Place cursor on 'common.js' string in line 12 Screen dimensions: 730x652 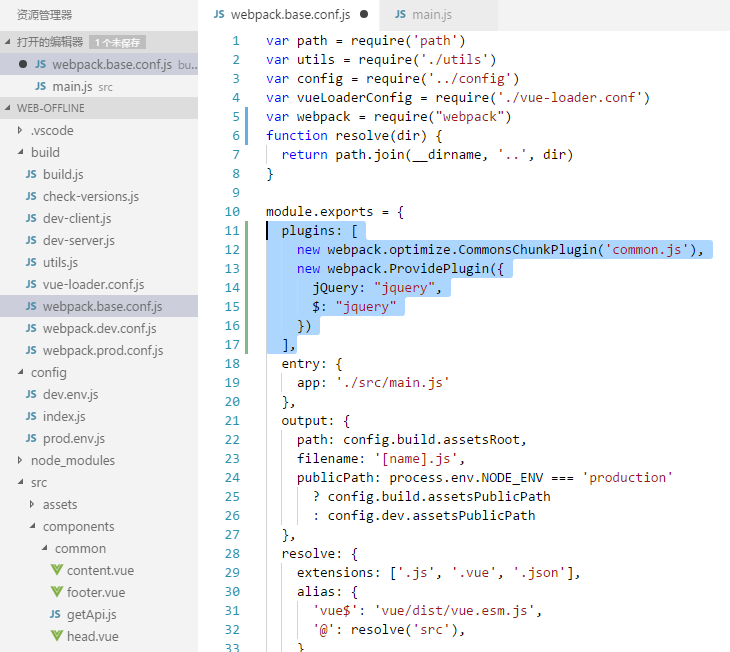pos(647,250)
